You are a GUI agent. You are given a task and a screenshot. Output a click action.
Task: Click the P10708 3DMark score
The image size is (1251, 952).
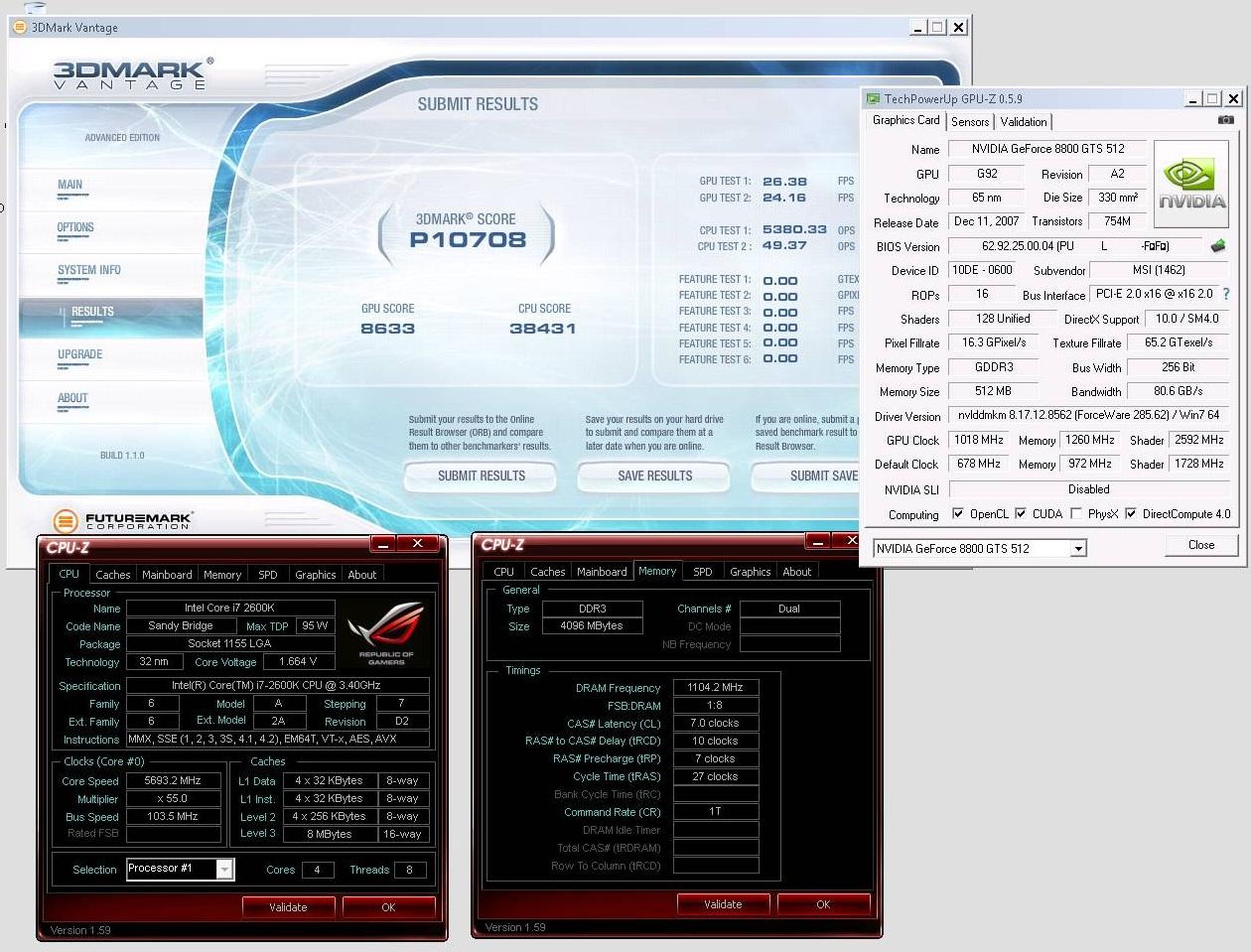point(468,239)
